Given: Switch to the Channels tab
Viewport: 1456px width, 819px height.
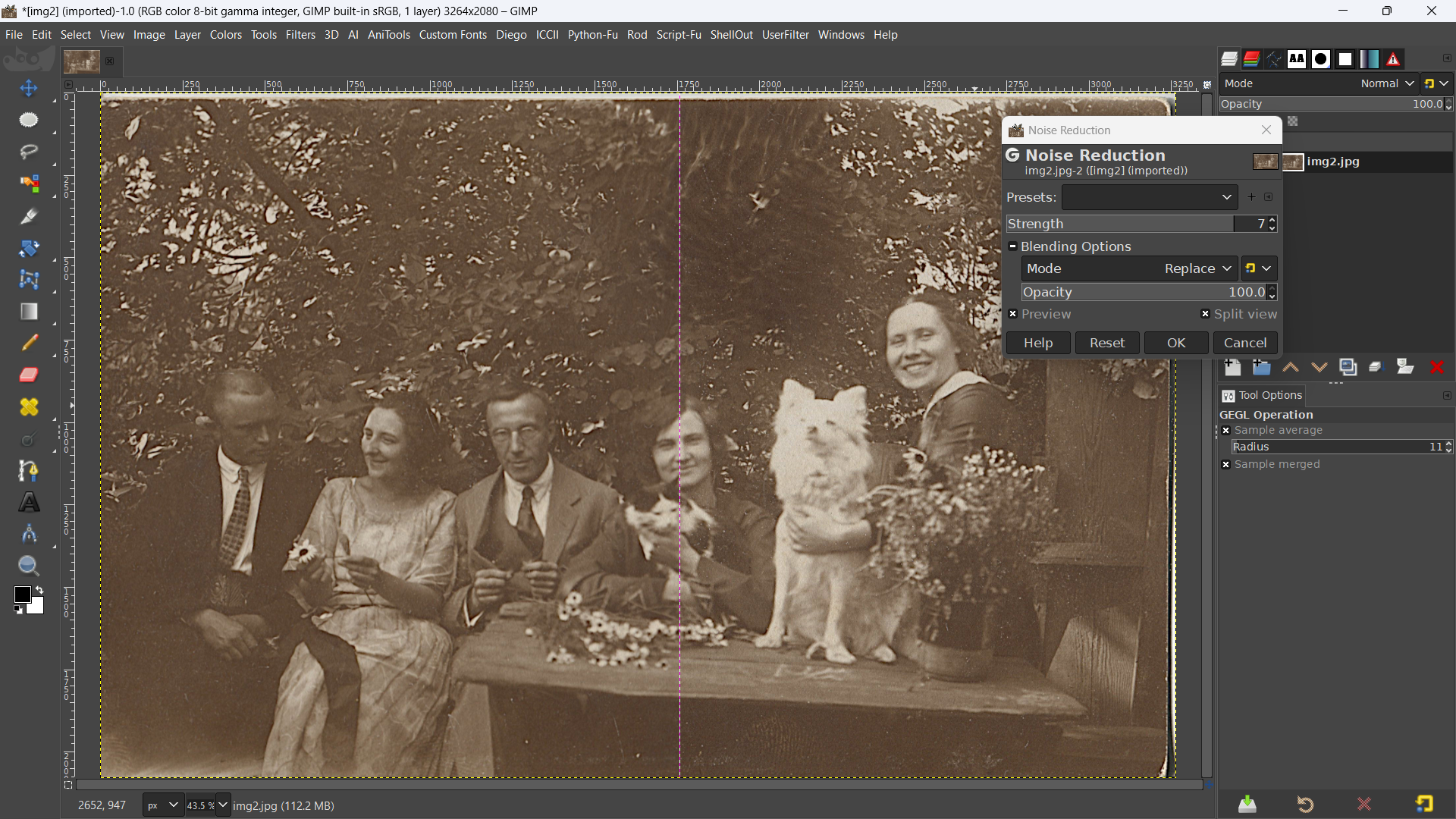Looking at the screenshot, I should 1252,58.
